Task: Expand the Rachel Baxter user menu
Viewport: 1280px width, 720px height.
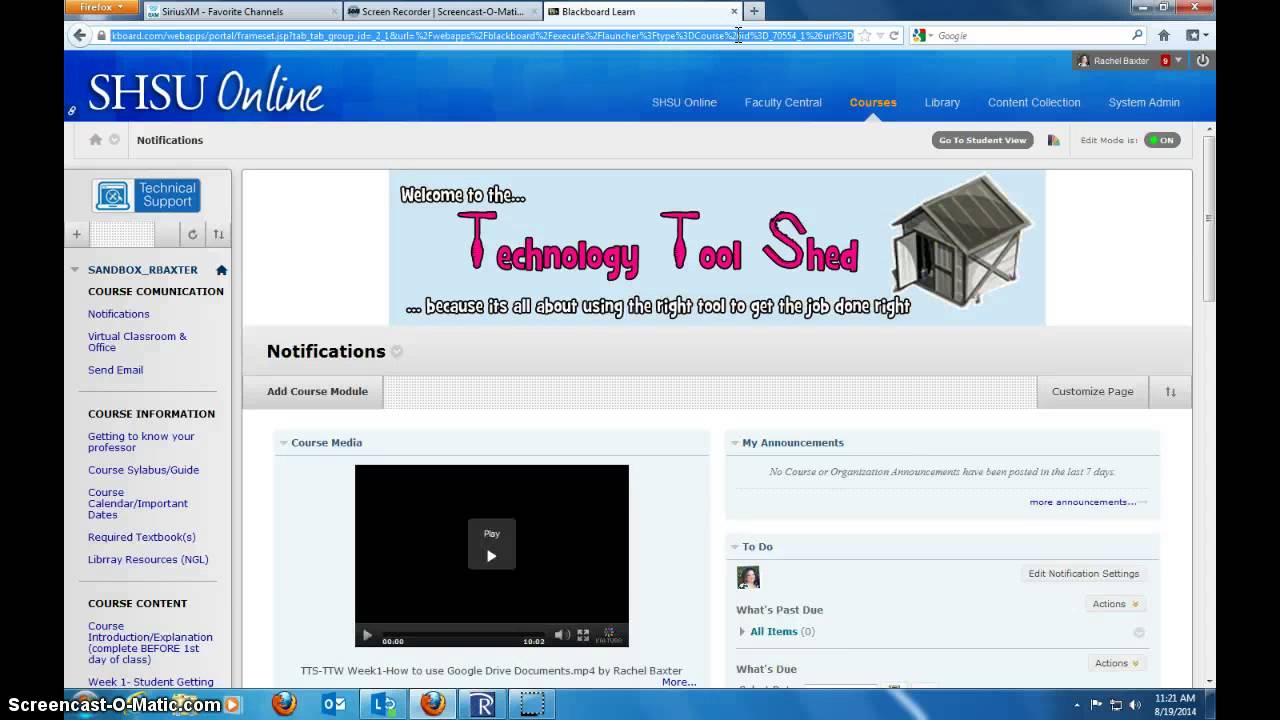Action: click(x=1178, y=61)
